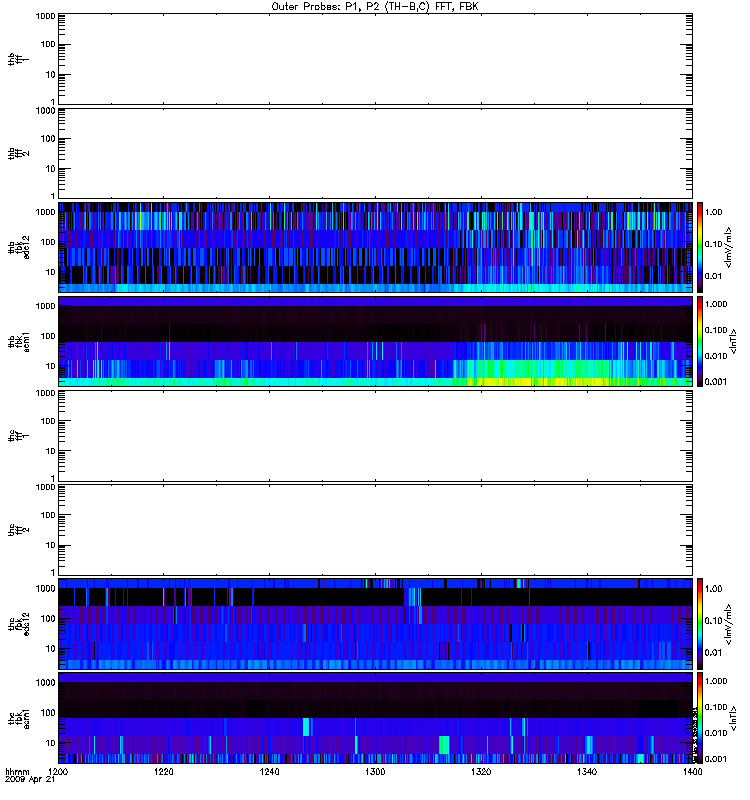Click the "0.01" tick on thc edc12 color bar
This screenshot has width=750, height=800.
tap(714, 653)
